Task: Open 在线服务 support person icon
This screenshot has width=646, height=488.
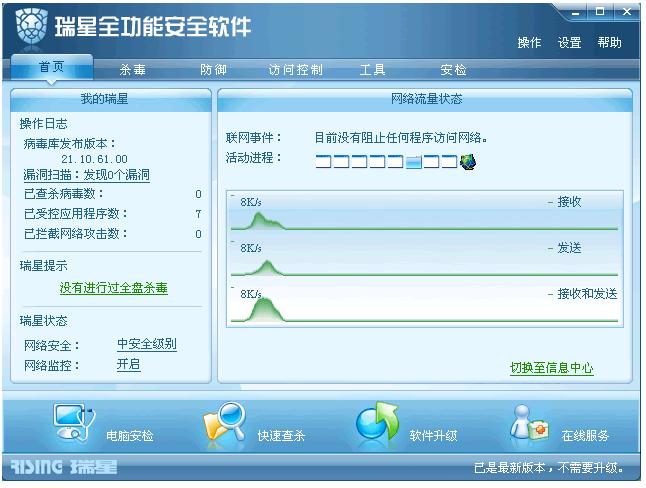Action: coord(530,423)
